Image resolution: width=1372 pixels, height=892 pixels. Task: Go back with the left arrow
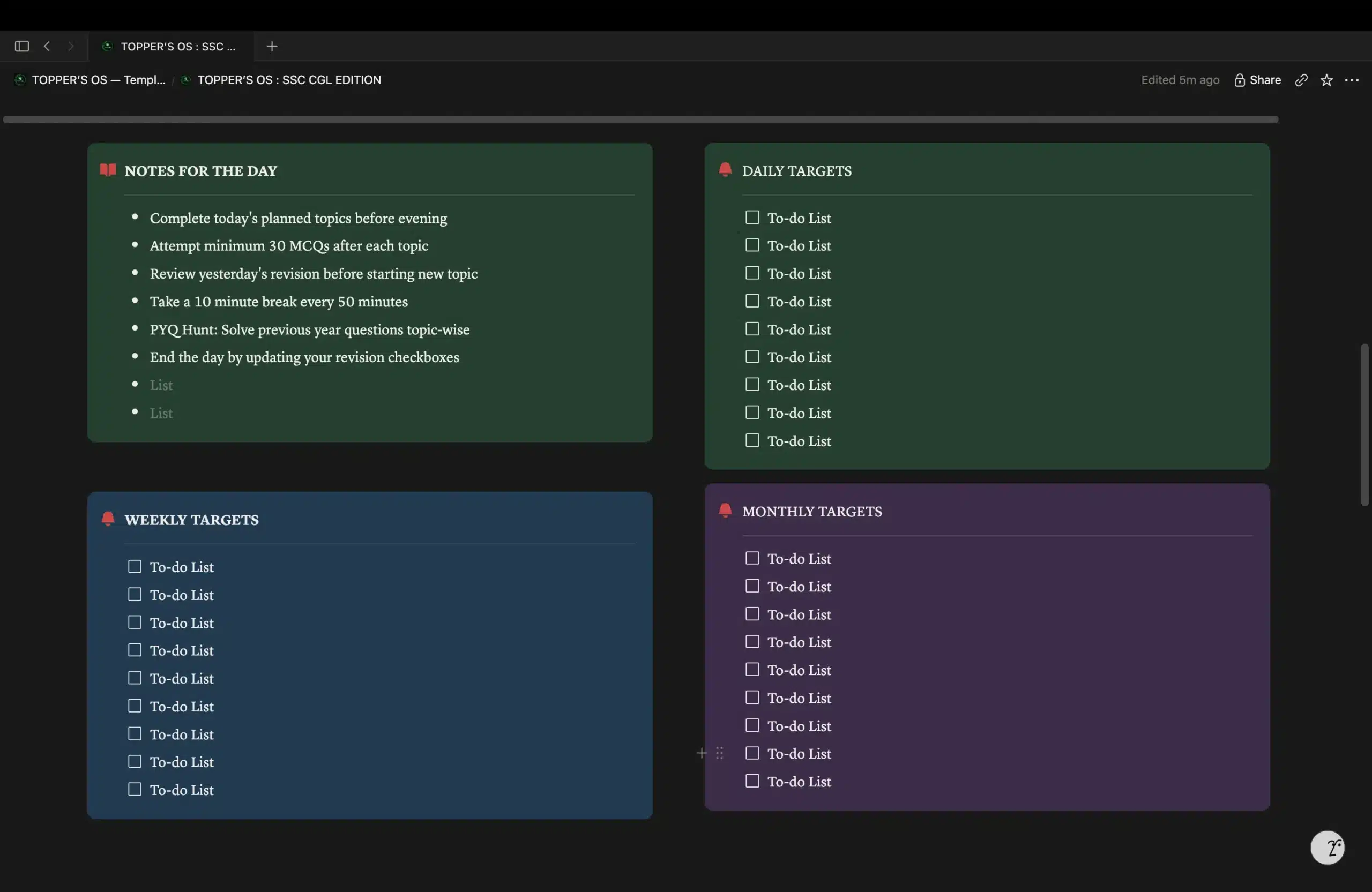(x=47, y=46)
